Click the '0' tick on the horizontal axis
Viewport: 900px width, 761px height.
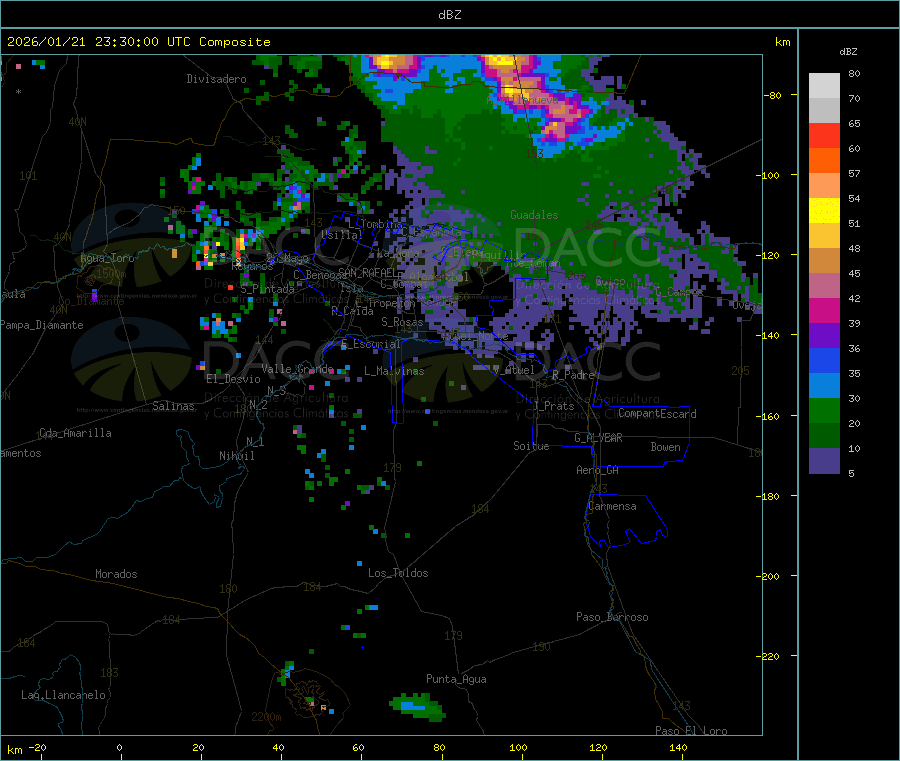(x=119, y=747)
